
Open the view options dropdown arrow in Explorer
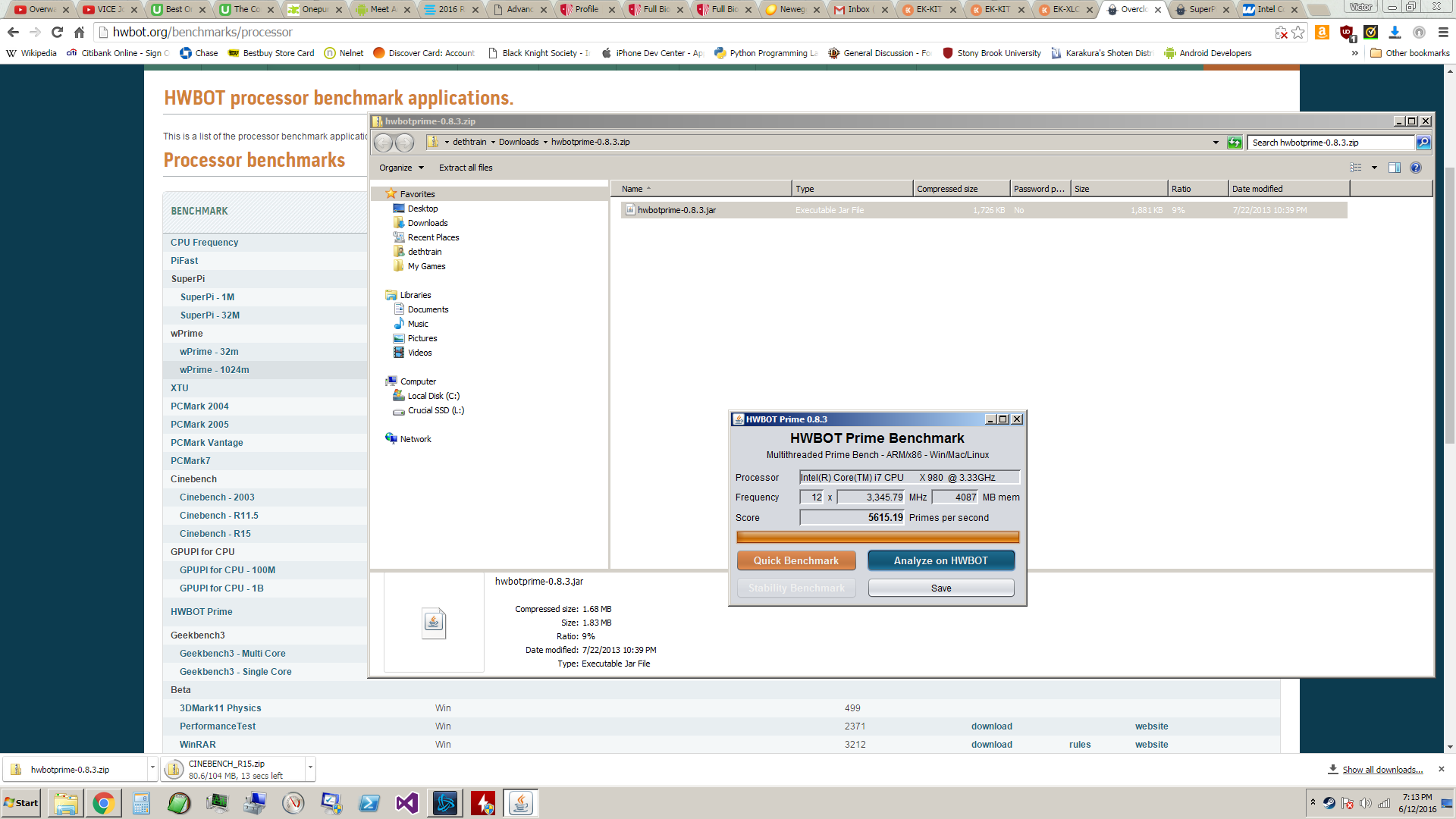pyautogui.click(x=1374, y=168)
